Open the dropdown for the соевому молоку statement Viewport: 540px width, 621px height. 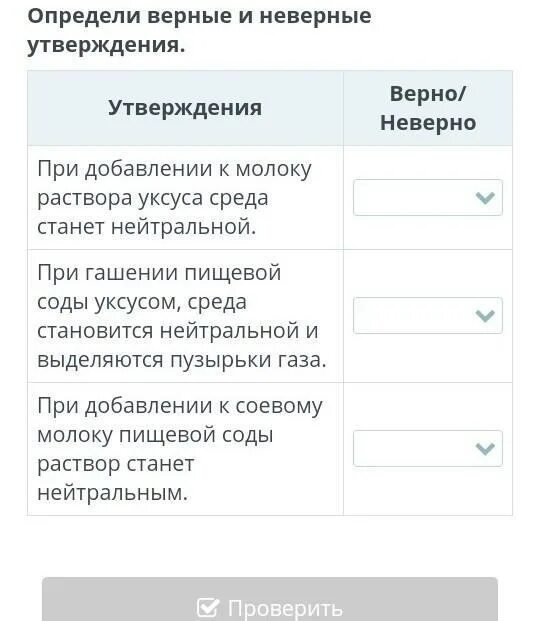[x=428, y=448]
